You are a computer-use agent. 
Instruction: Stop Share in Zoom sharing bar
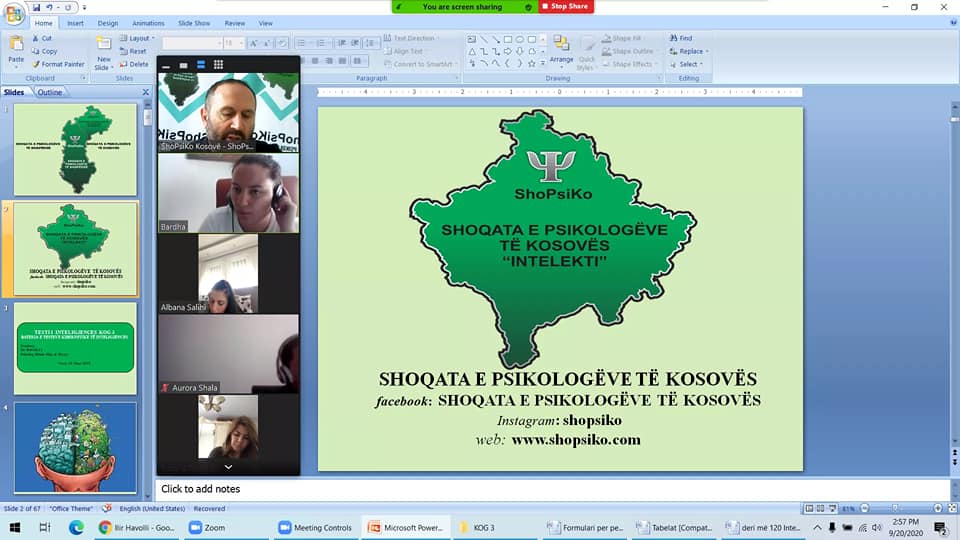566,6
